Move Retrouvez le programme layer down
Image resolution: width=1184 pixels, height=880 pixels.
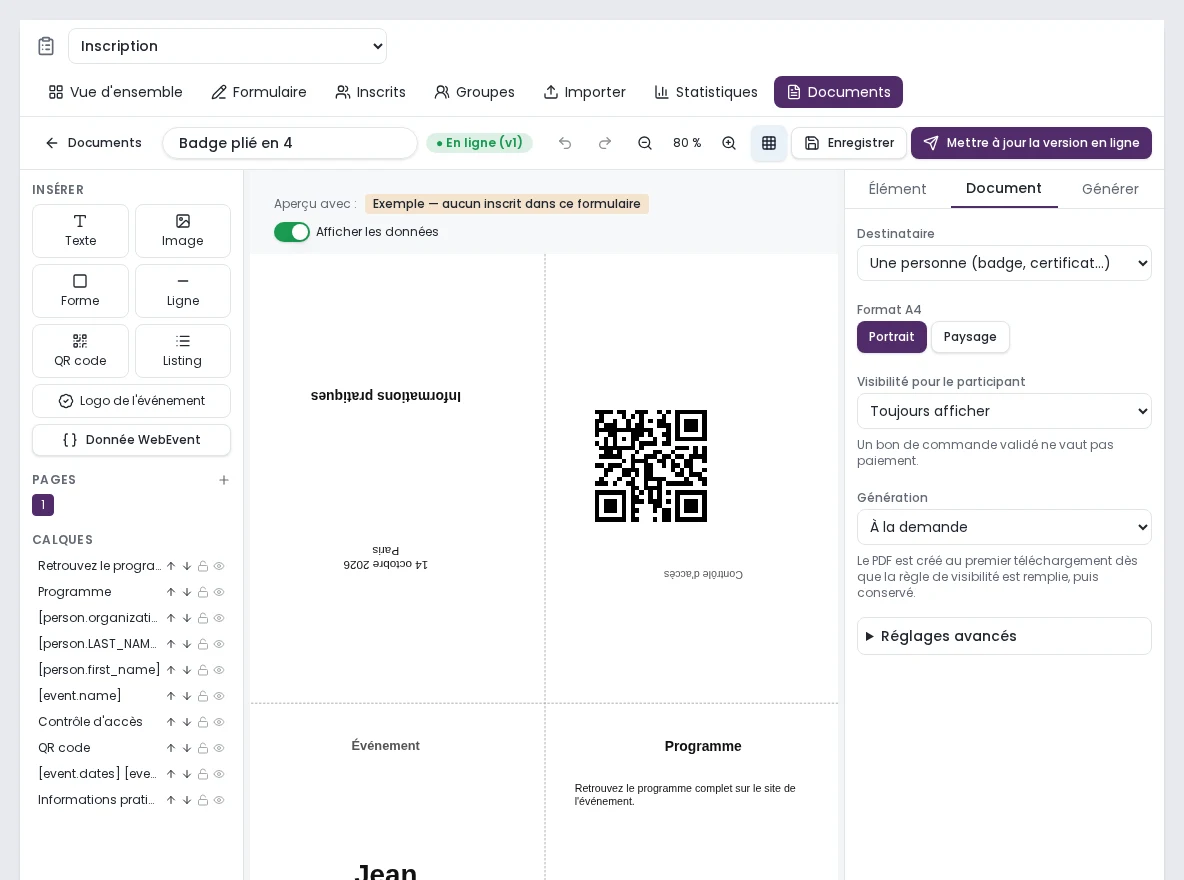tap(187, 566)
